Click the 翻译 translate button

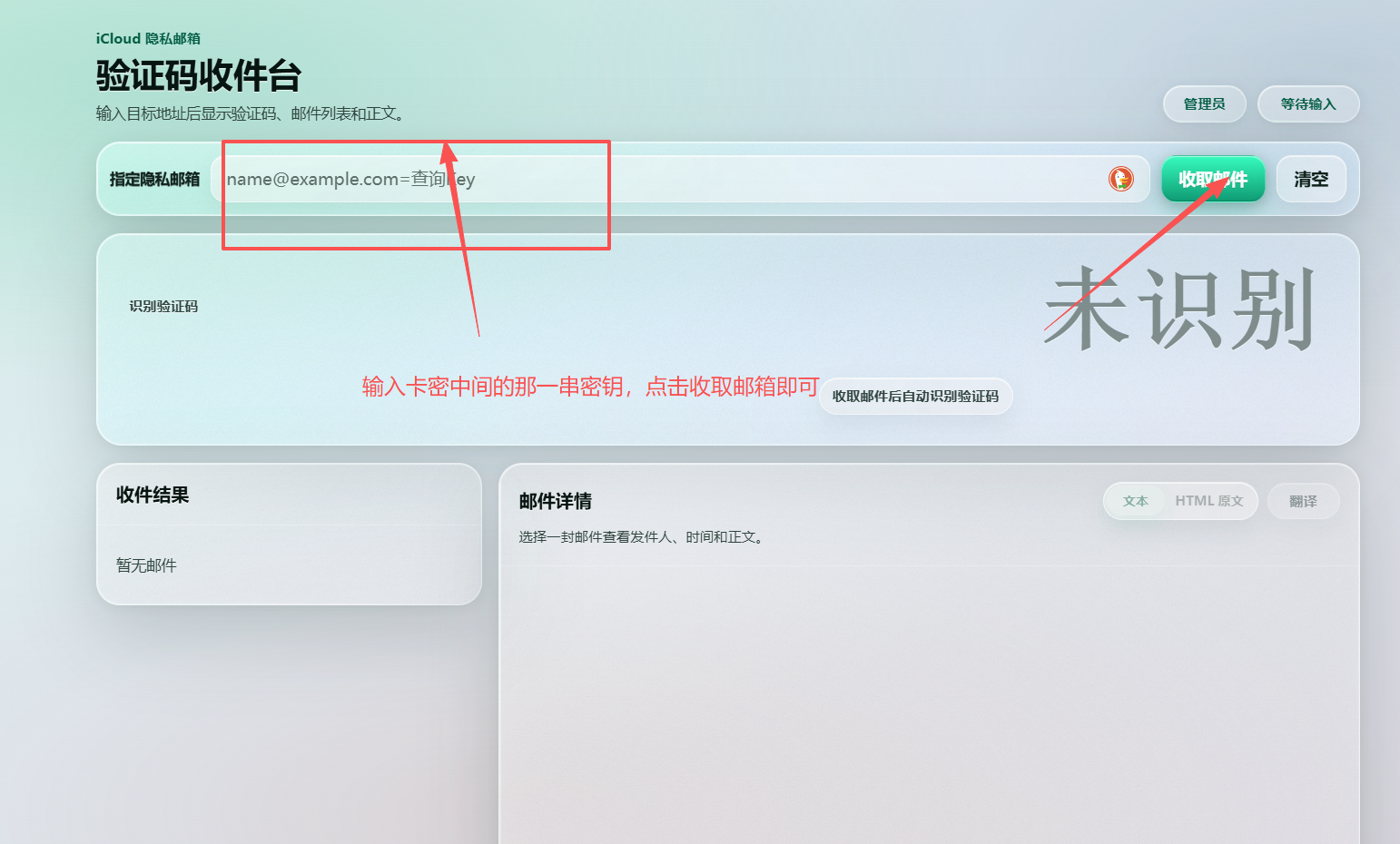1303,501
